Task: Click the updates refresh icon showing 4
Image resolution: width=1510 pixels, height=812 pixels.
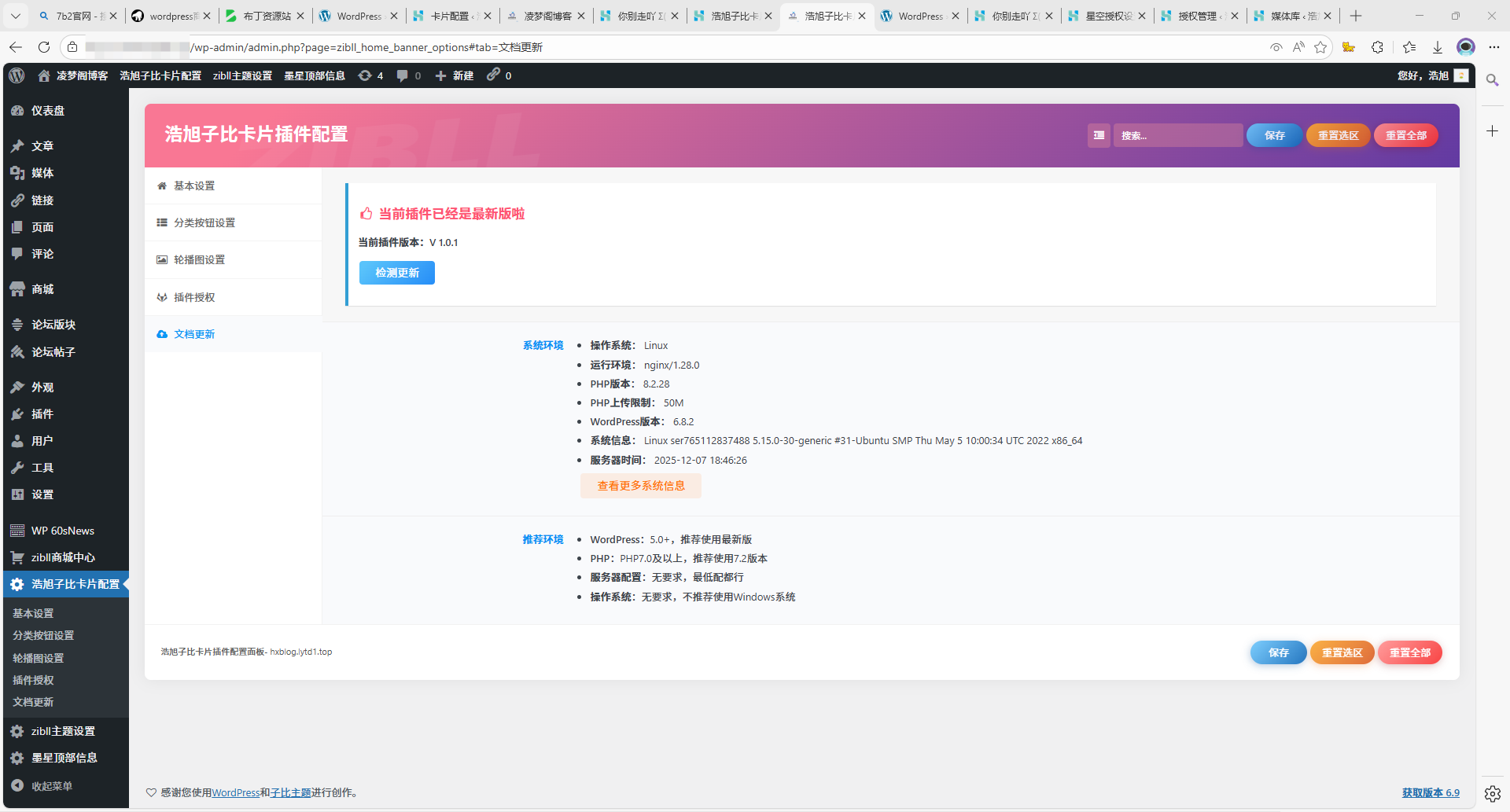Action: [x=365, y=75]
